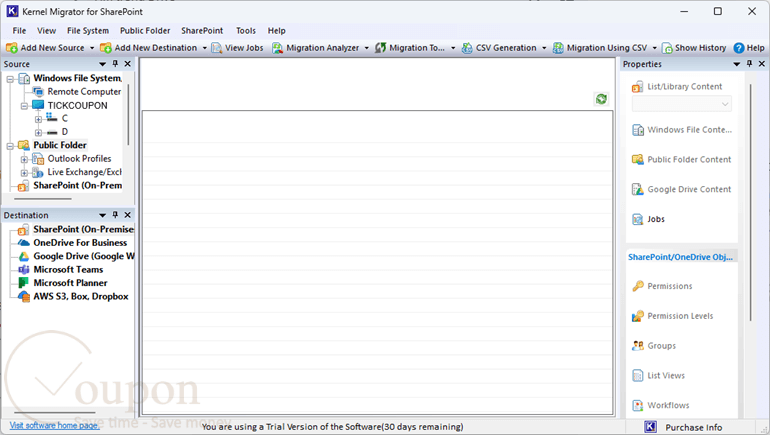Select Public Folder Content in Properties
Image resolution: width=770 pixels, height=435 pixels.
point(682,160)
